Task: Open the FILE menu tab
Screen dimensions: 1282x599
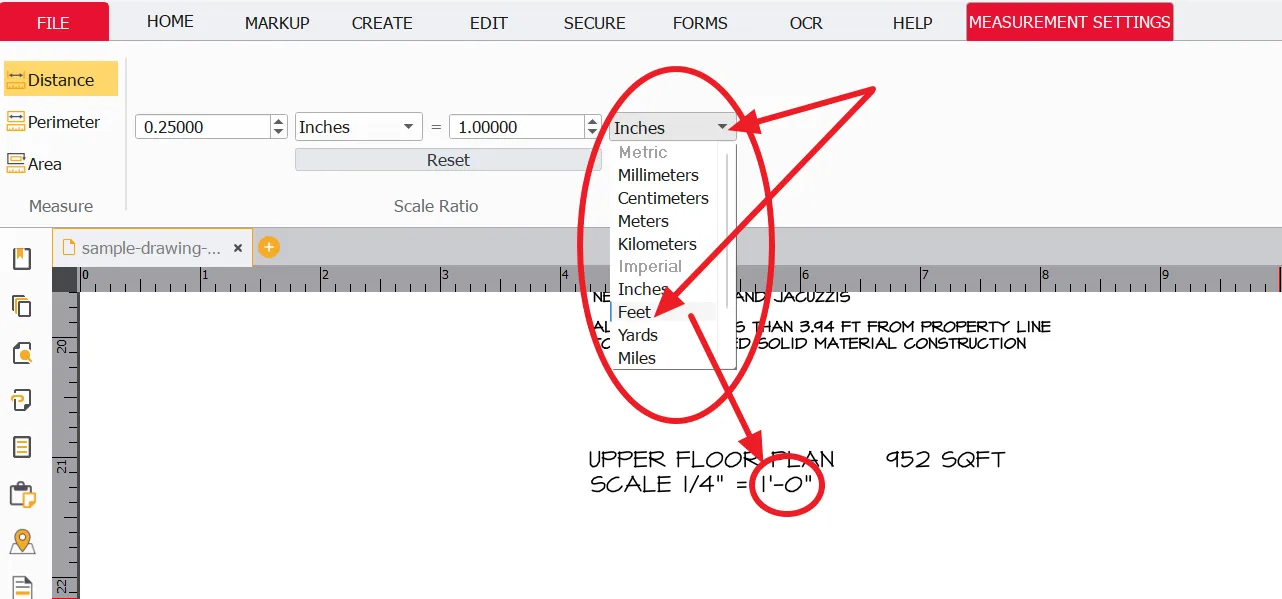Action: click(x=54, y=22)
